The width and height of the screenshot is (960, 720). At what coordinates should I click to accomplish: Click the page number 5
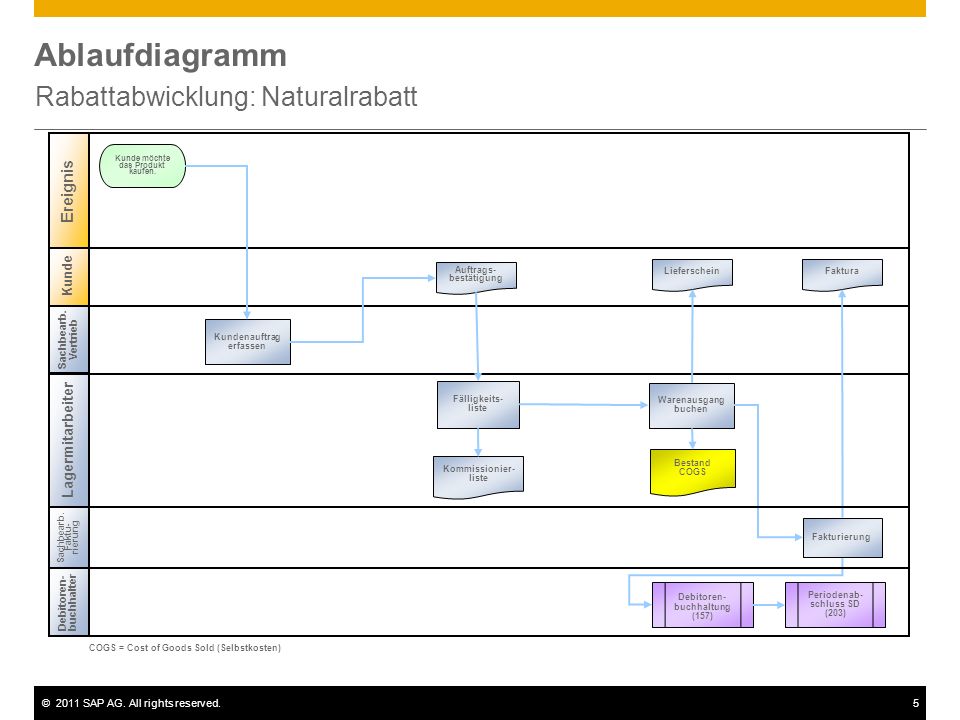(x=916, y=703)
